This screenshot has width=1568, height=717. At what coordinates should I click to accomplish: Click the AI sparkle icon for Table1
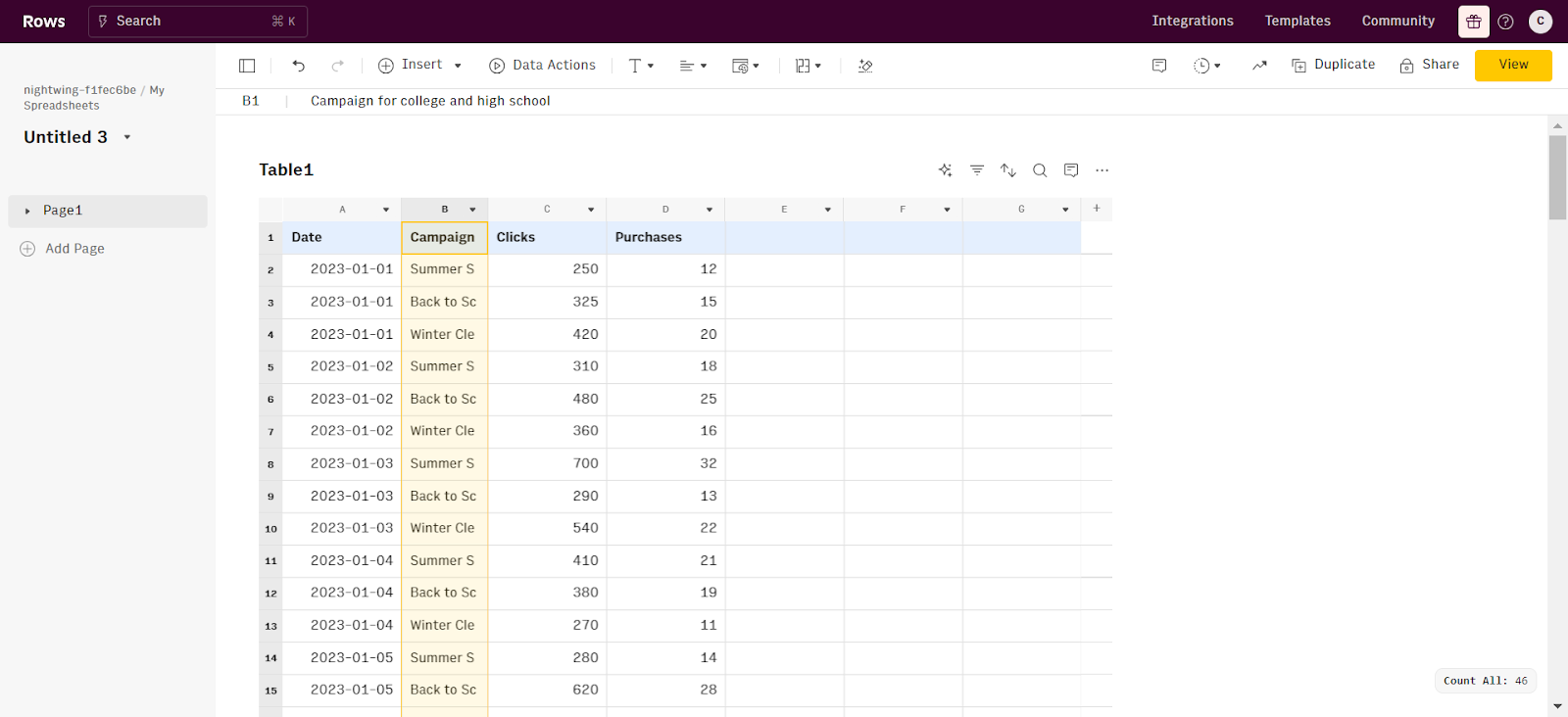click(946, 170)
